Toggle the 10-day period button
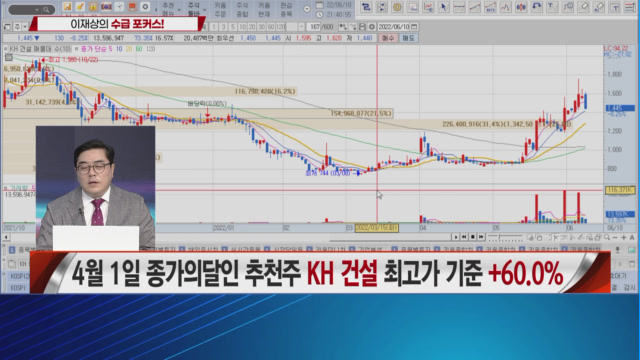The image size is (640, 360). [242, 27]
